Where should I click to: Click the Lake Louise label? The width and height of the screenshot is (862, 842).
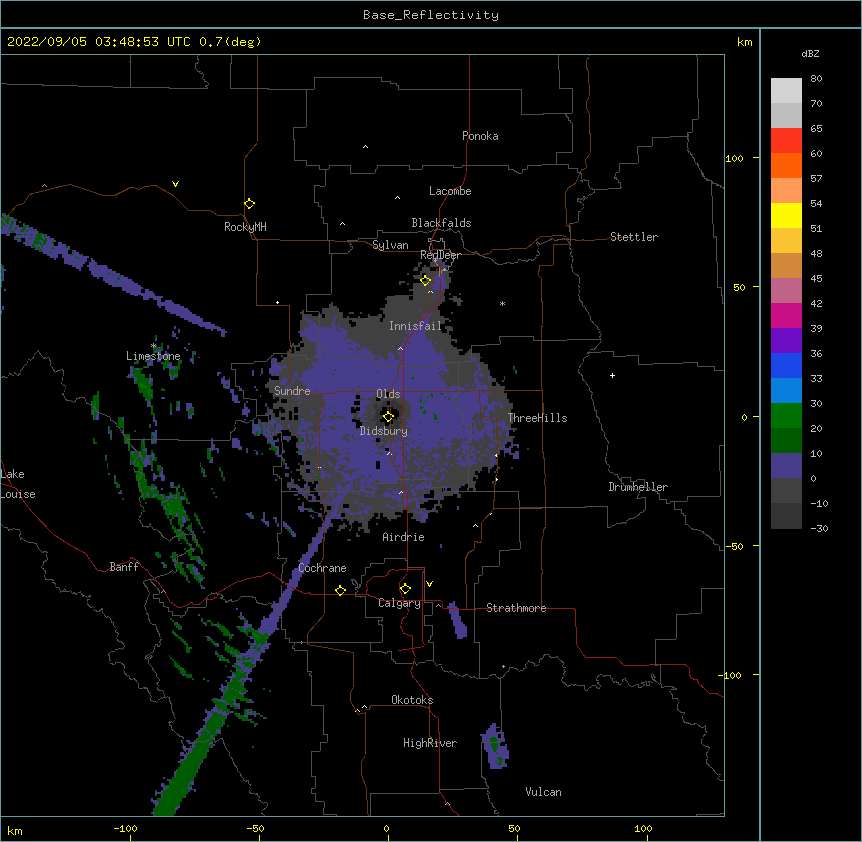pyautogui.click(x=18, y=484)
